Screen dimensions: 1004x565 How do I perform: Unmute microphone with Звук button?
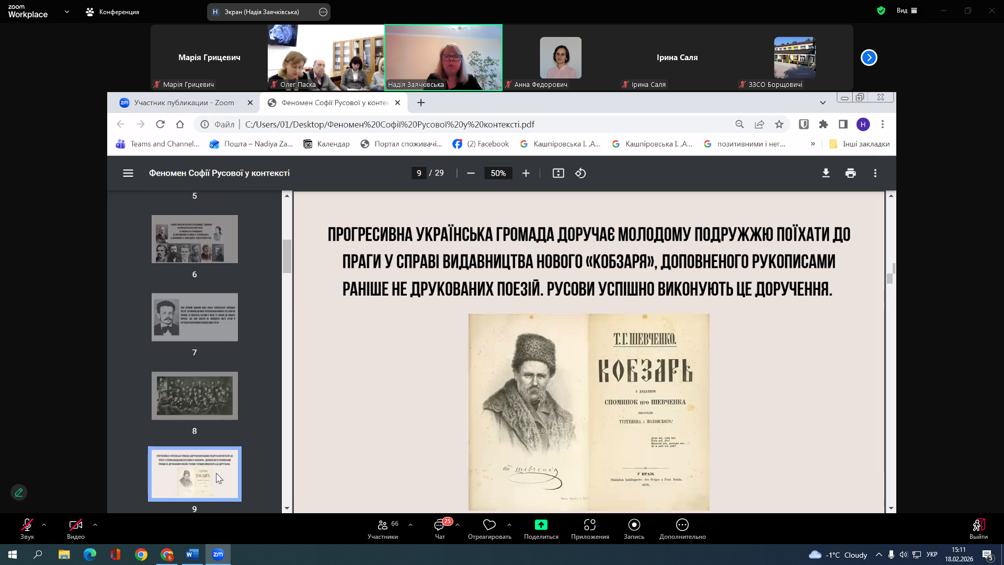coord(27,528)
